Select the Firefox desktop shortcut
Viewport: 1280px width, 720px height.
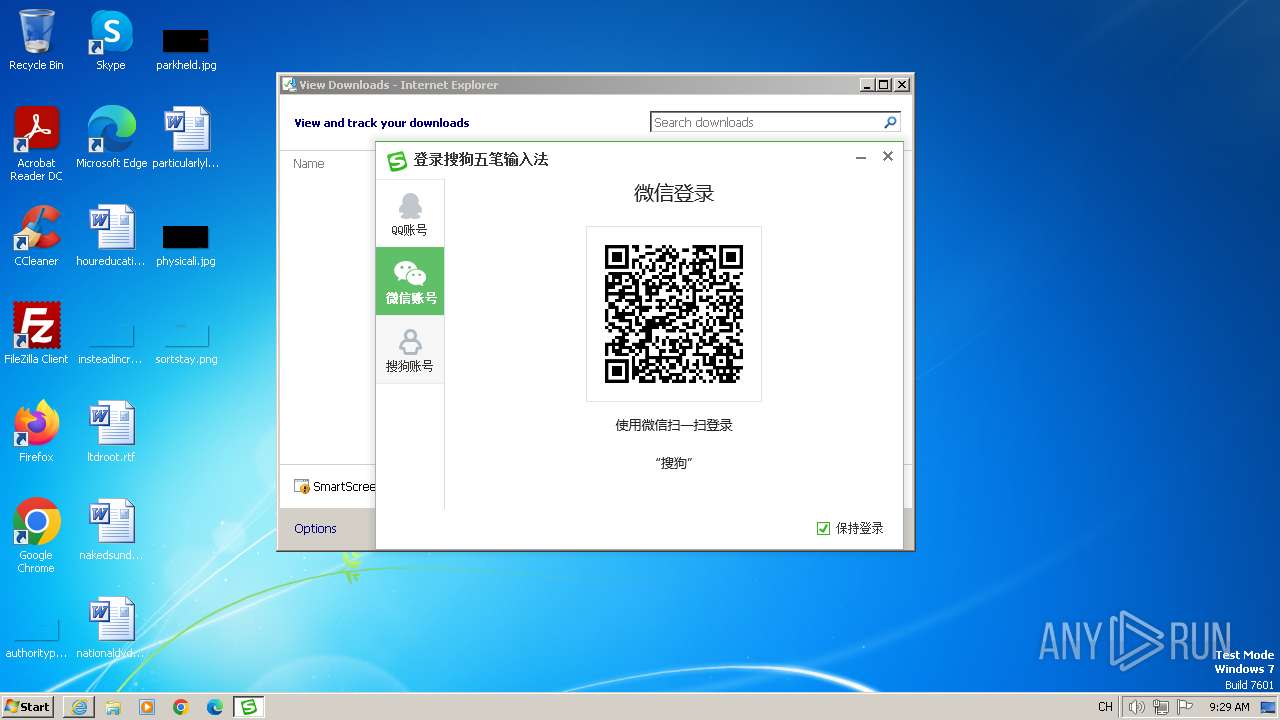(36, 432)
